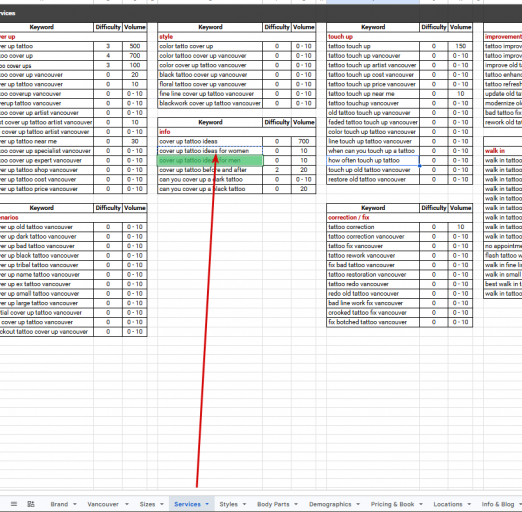
Task: Click cell 'tattoo restoration vancouver'
Action: tap(373, 275)
